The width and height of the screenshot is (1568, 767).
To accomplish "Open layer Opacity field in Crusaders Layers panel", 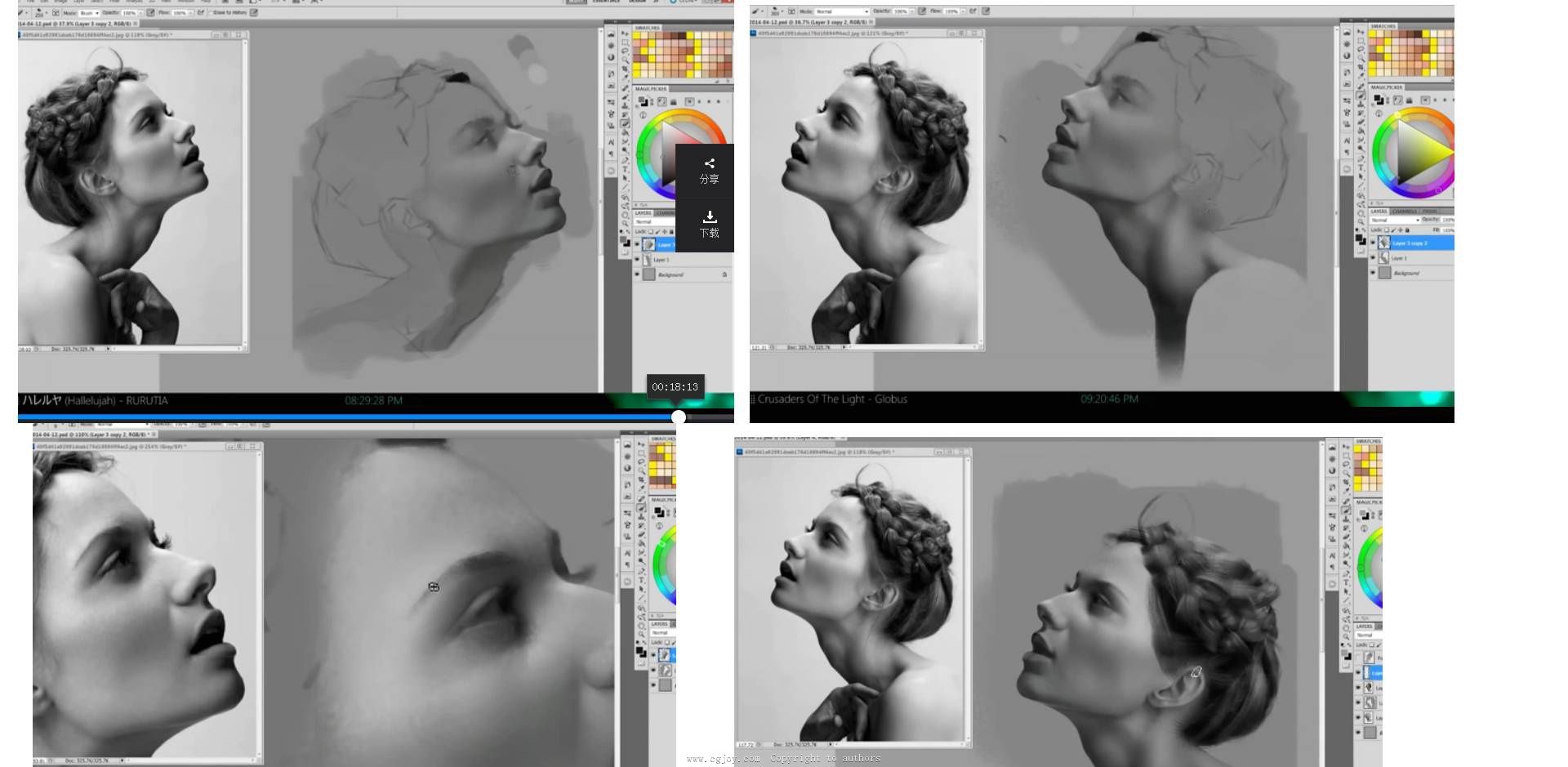I will 1447,220.
